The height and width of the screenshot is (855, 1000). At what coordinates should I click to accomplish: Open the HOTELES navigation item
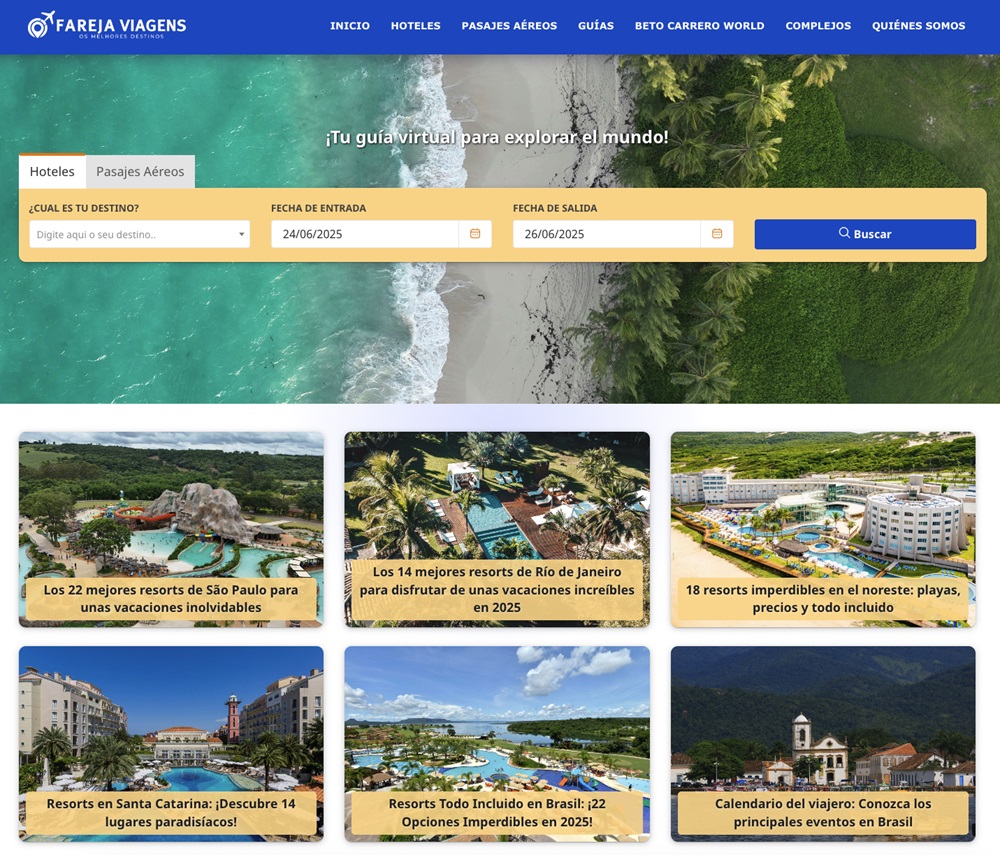pyautogui.click(x=415, y=26)
